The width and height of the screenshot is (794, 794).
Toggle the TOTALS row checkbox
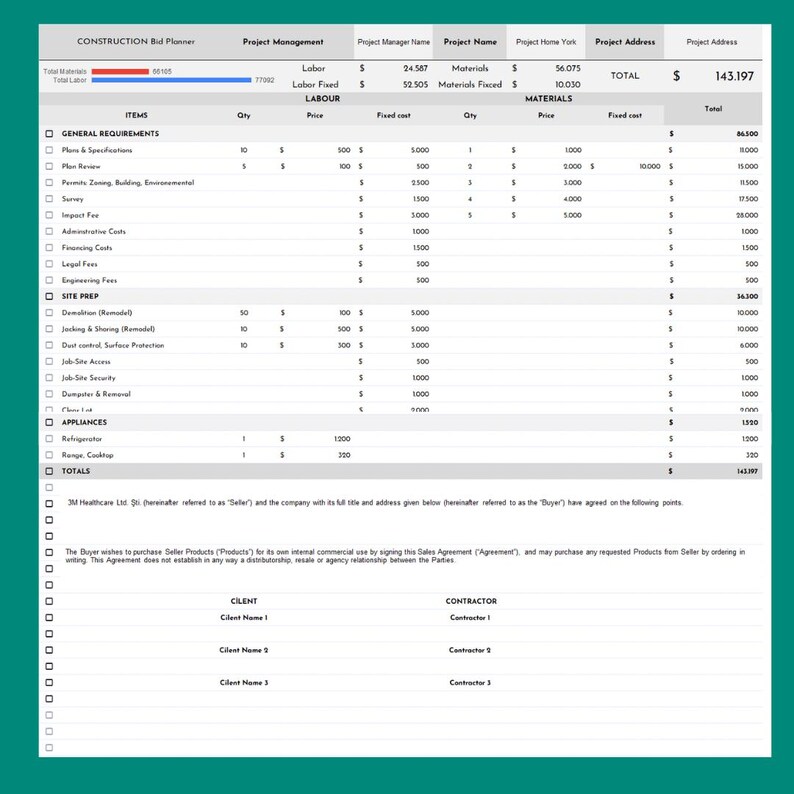tap(49, 471)
